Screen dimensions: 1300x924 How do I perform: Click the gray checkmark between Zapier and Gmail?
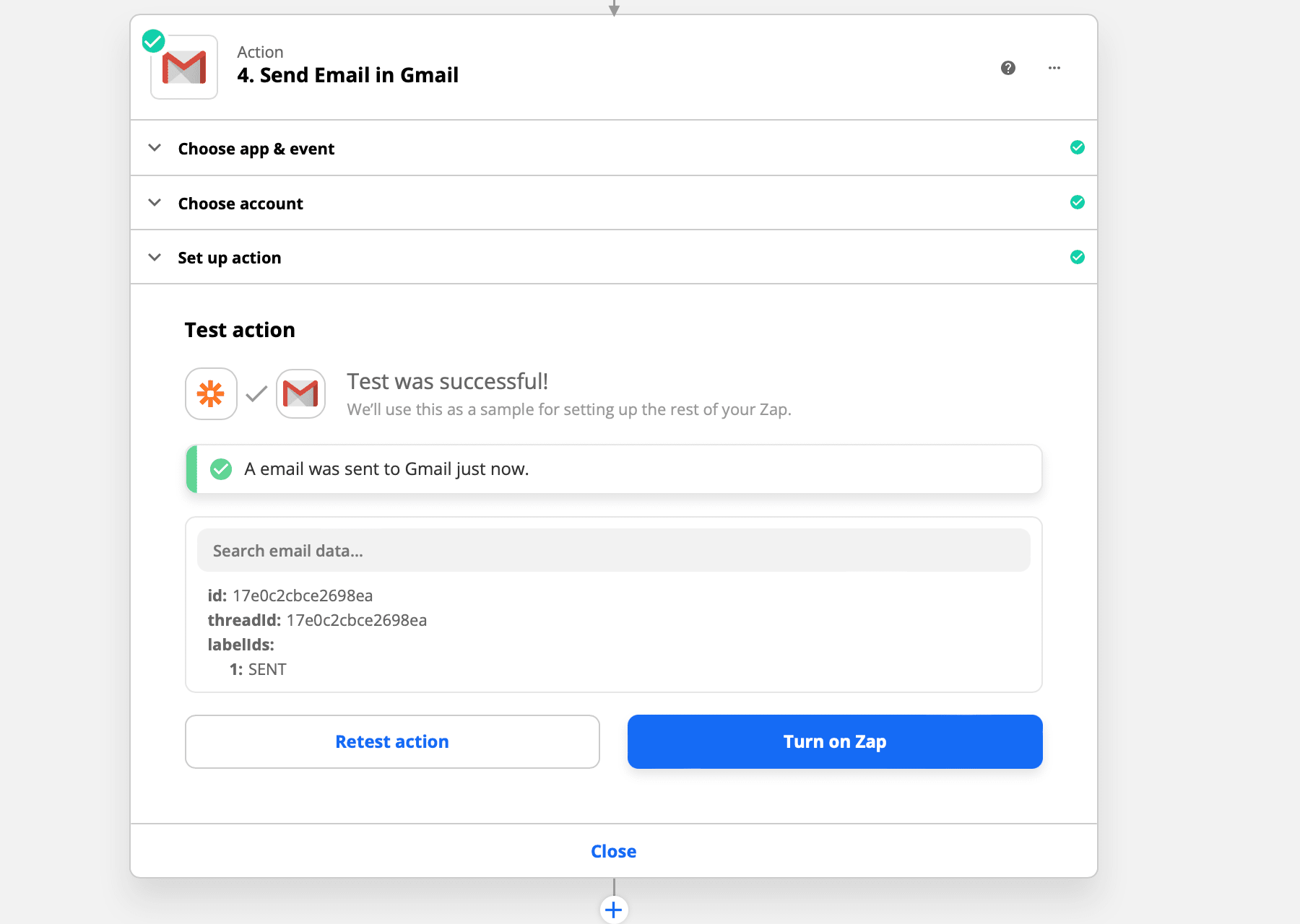256,394
